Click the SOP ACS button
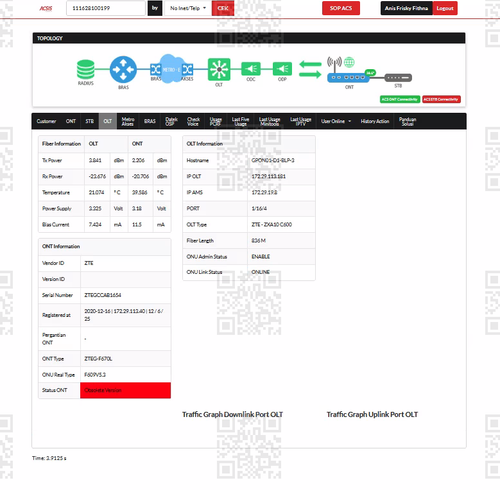500x490 pixels. pos(341,8)
